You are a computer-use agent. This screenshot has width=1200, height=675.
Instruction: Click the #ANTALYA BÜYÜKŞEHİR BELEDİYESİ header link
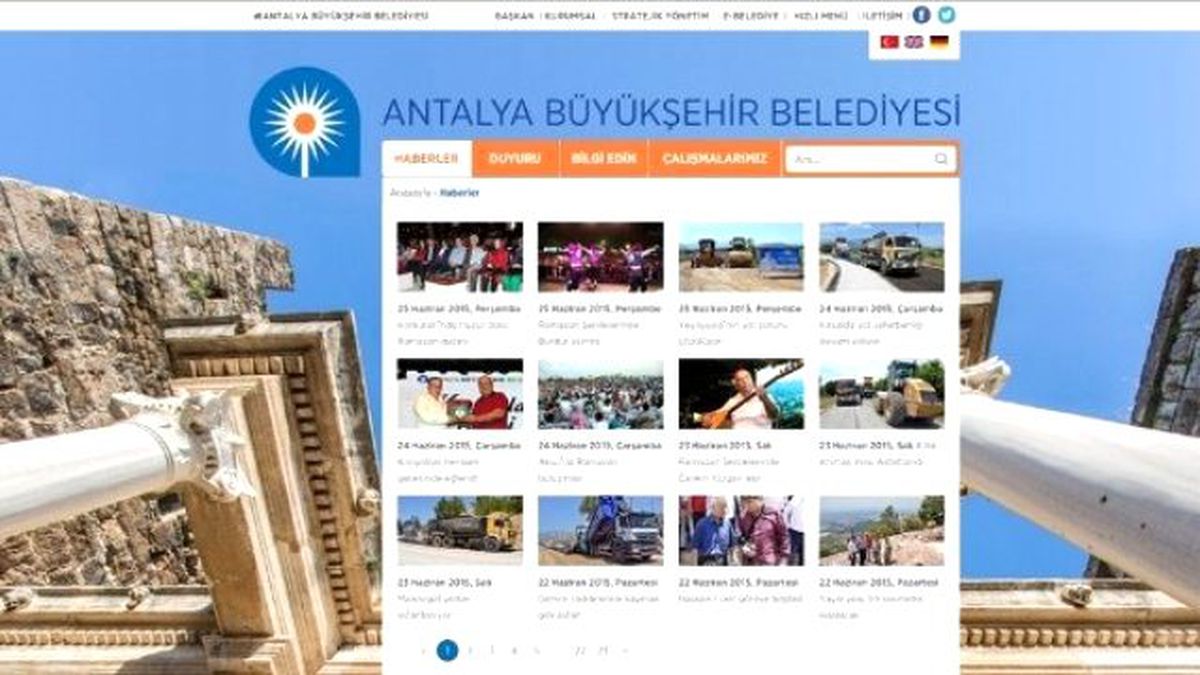pos(342,16)
